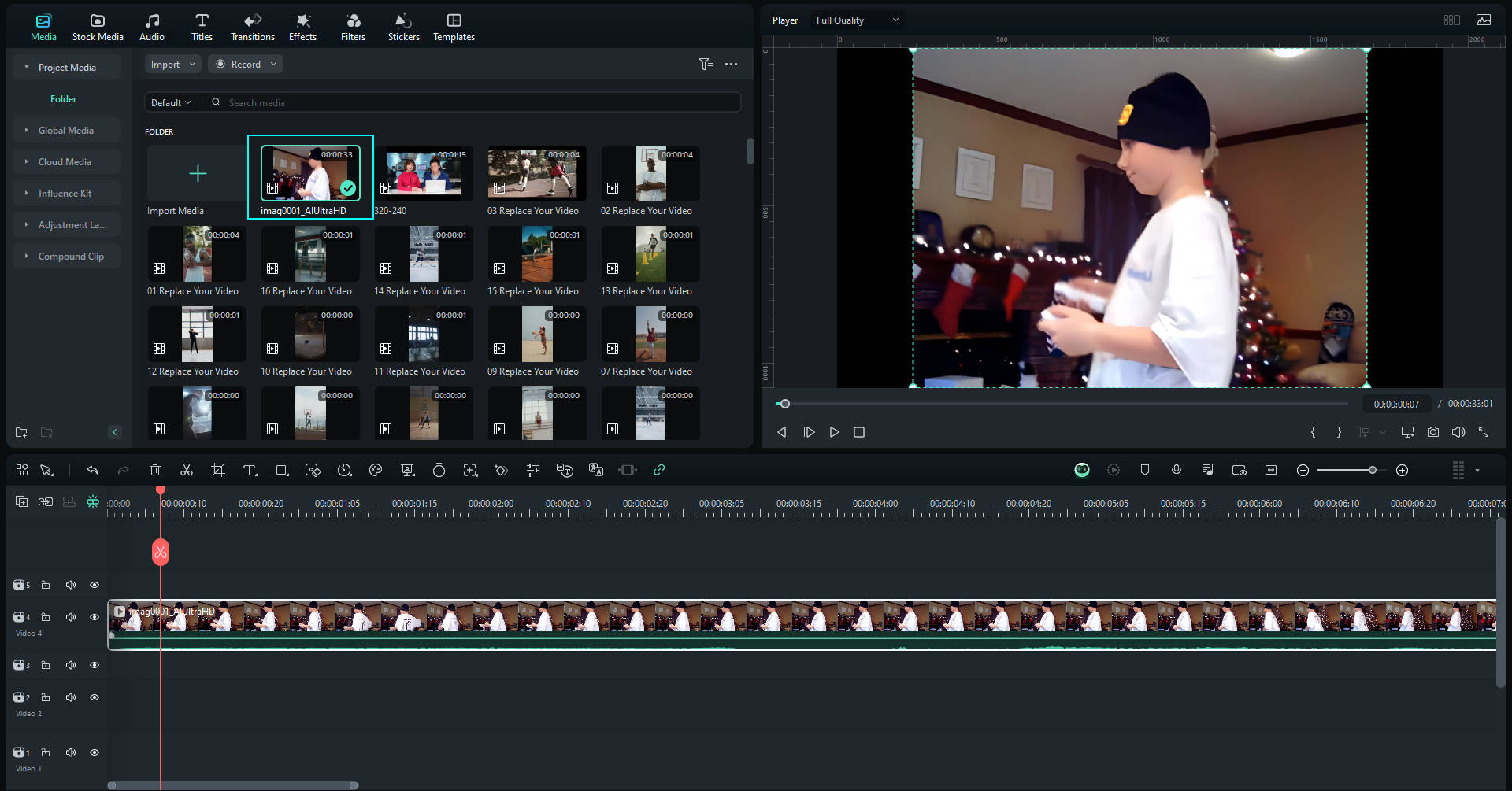Take a snapshot with the player camera icon

(x=1433, y=432)
